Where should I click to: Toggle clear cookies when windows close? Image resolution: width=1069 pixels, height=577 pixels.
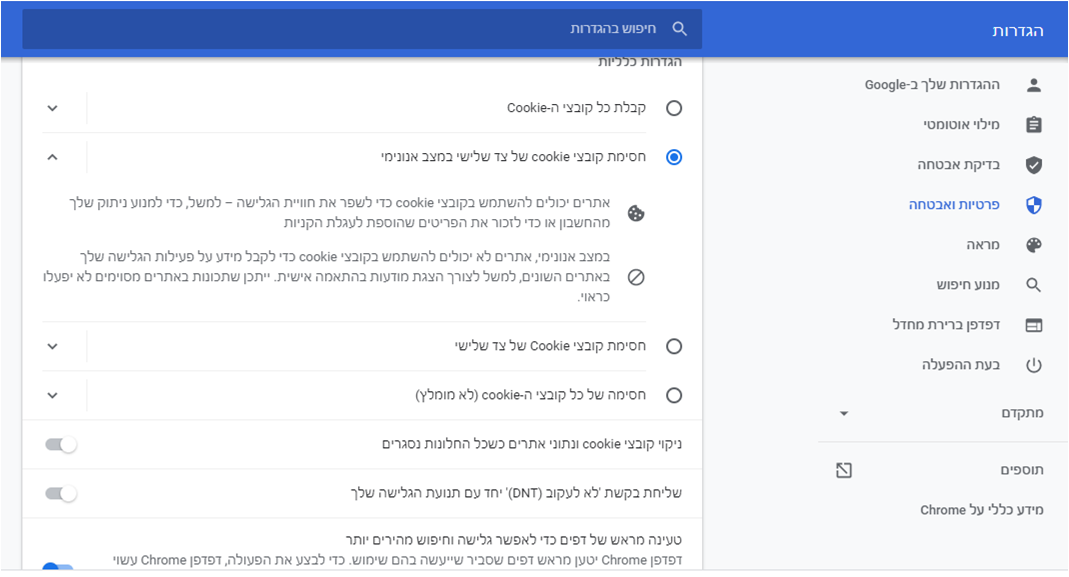(61, 444)
